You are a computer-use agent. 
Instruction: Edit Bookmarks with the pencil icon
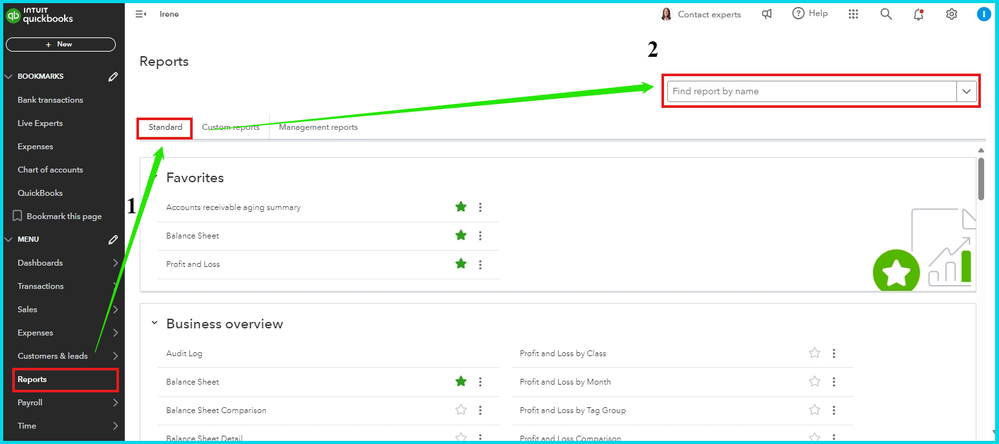point(113,76)
